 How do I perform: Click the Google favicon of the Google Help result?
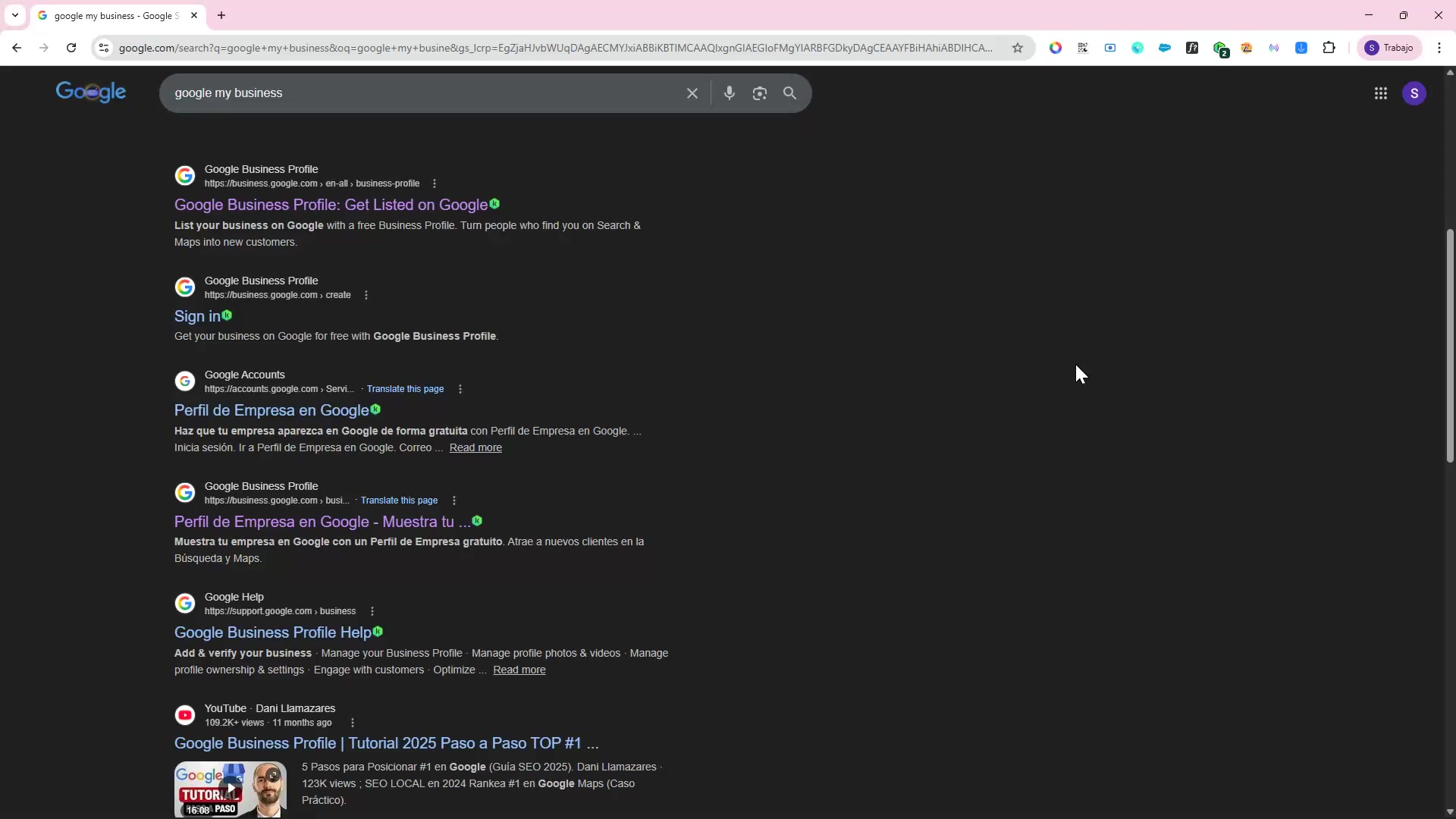pos(185,604)
